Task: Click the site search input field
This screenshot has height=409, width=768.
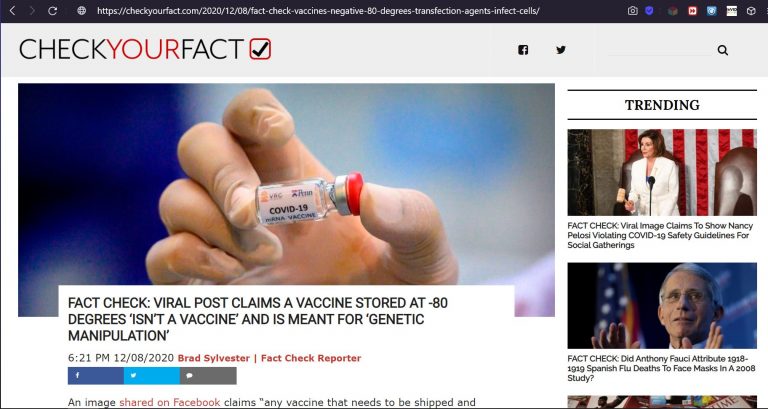Action: coord(660,49)
